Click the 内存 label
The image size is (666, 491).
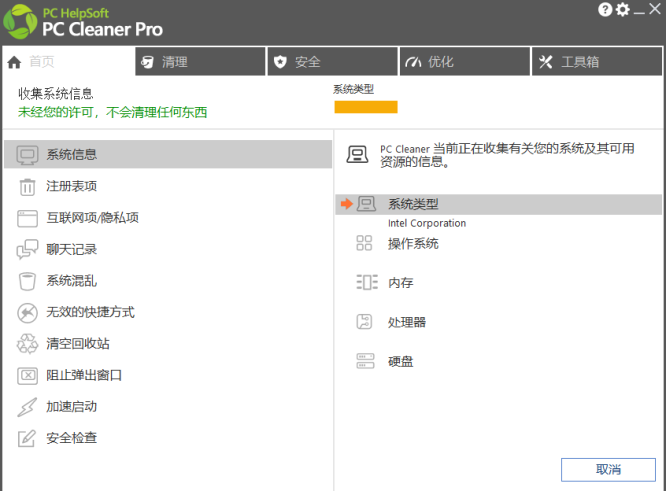pyautogui.click(x=401, y=283)
